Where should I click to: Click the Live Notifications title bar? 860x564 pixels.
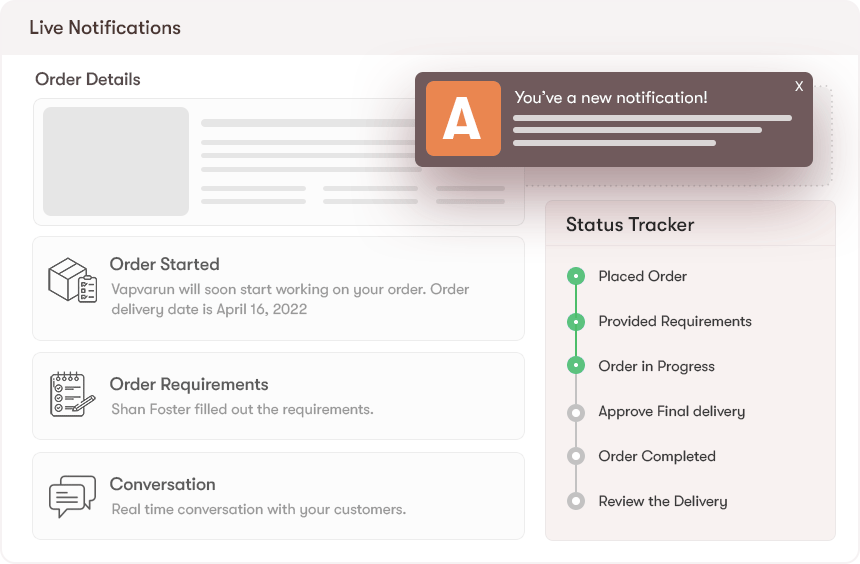coord(105,28)
